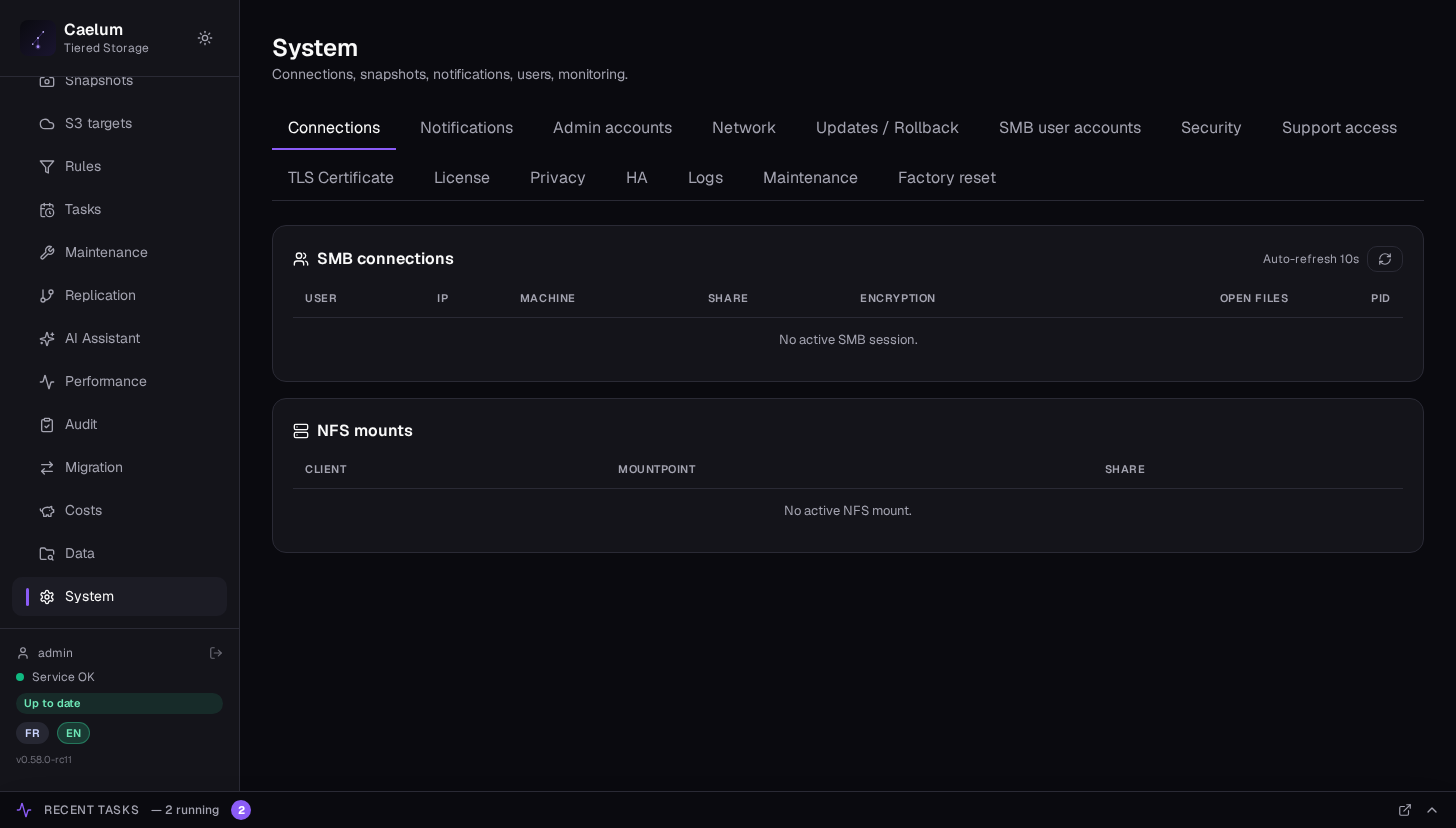Switch language to FR

(32, 733)
